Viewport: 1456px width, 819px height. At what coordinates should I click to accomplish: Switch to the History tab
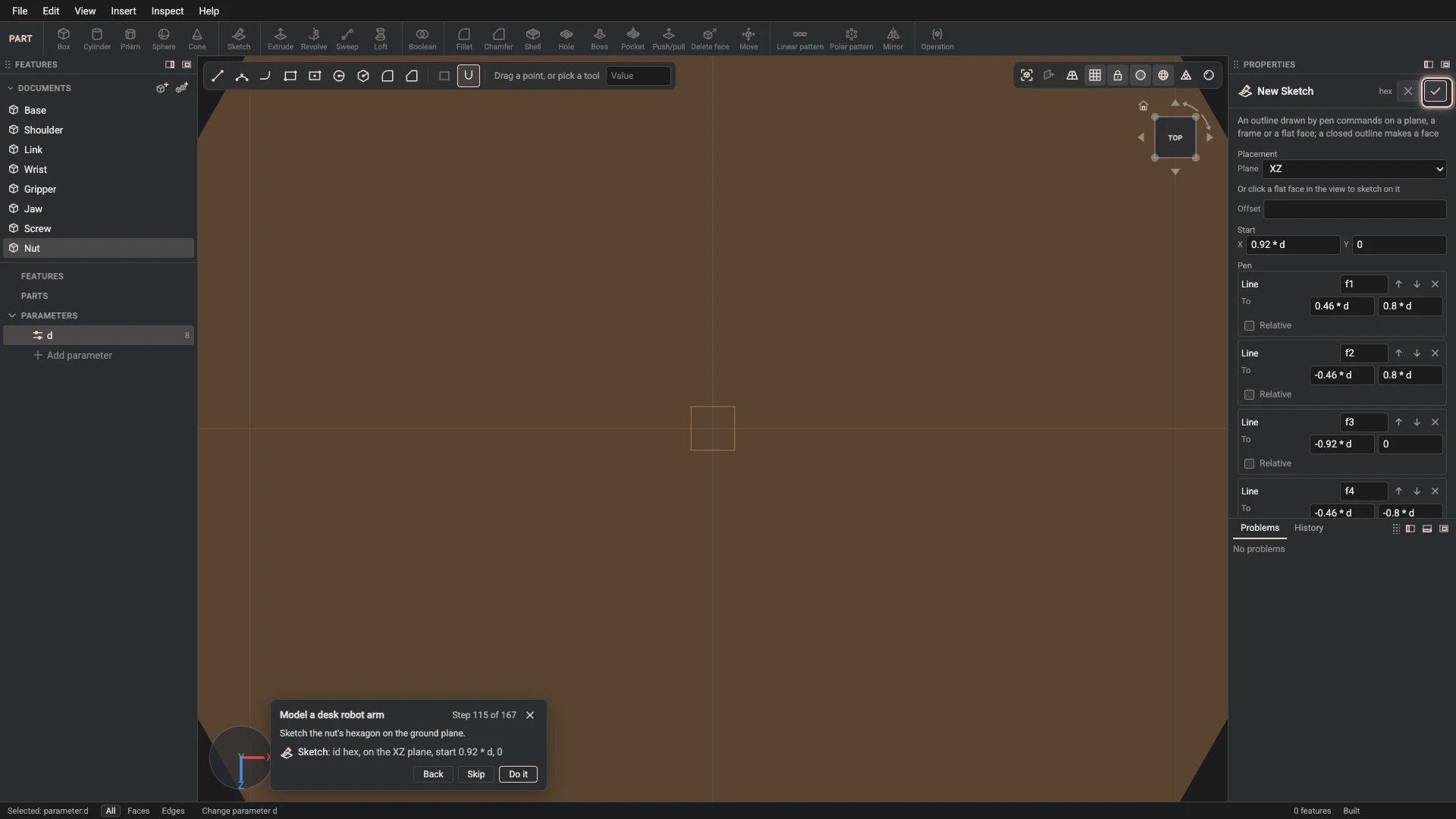coord(1309,528)
